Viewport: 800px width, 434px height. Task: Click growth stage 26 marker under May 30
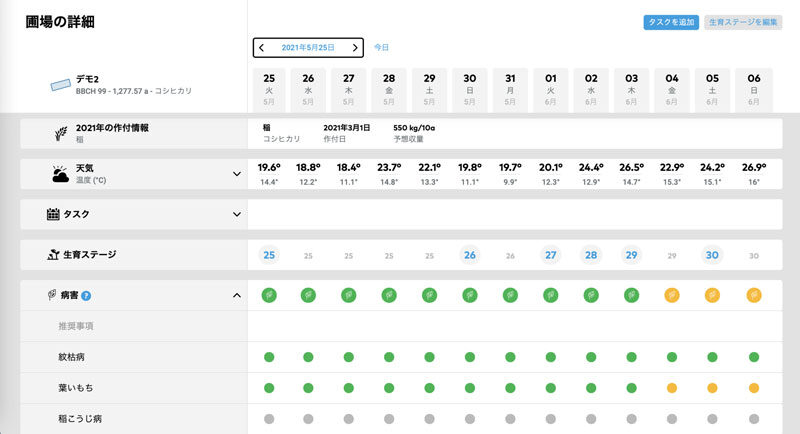point(470,255)
